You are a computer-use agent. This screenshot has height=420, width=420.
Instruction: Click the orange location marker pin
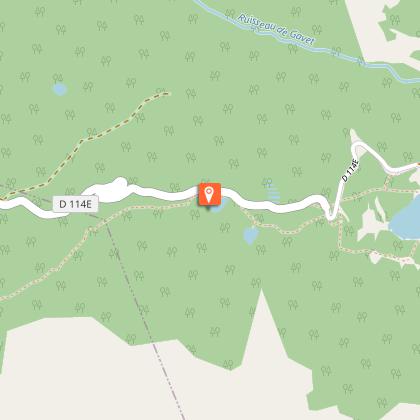pyautogui.click(x=209, y=194)
